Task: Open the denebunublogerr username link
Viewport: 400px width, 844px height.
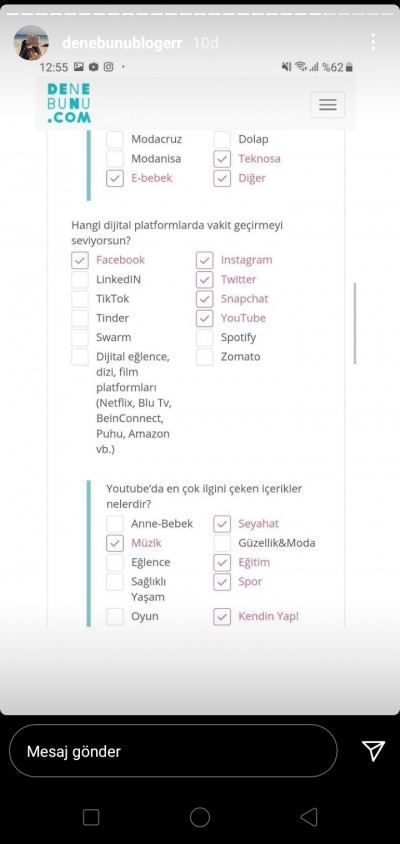Action: tap(122, 43)
